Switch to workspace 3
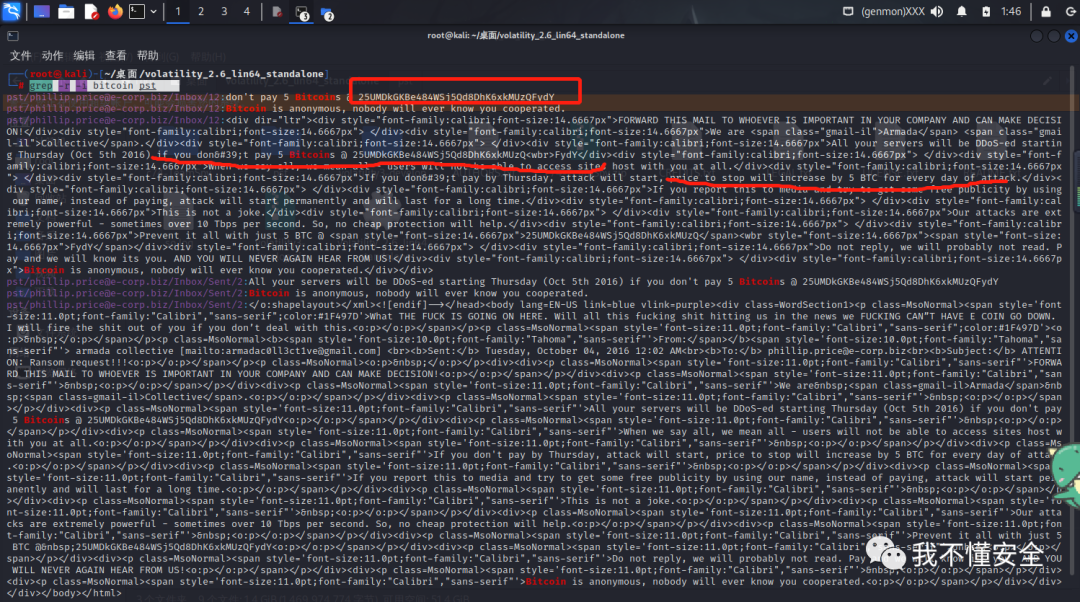 pos(224,12)
